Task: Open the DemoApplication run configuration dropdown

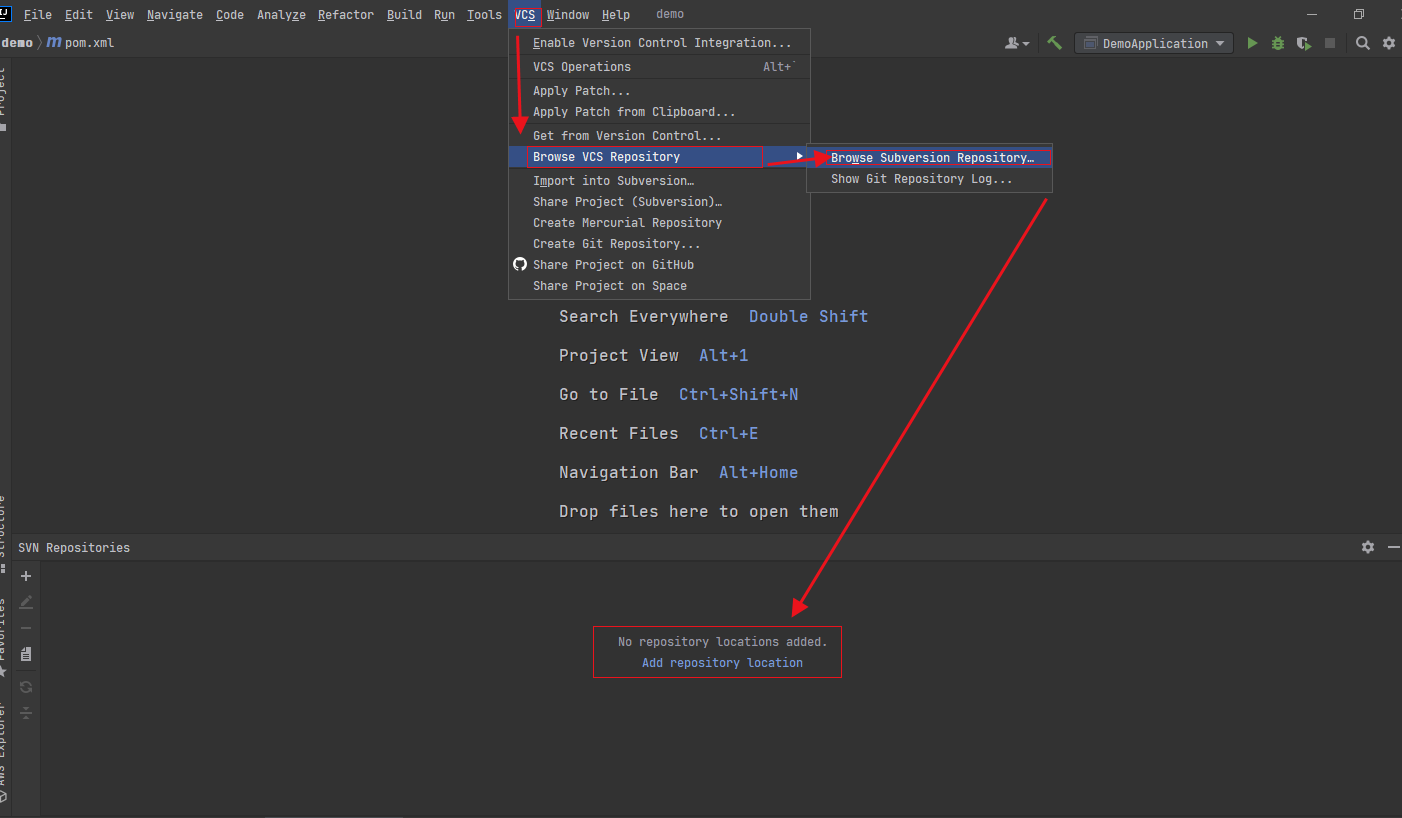Action: point(1155,43)
